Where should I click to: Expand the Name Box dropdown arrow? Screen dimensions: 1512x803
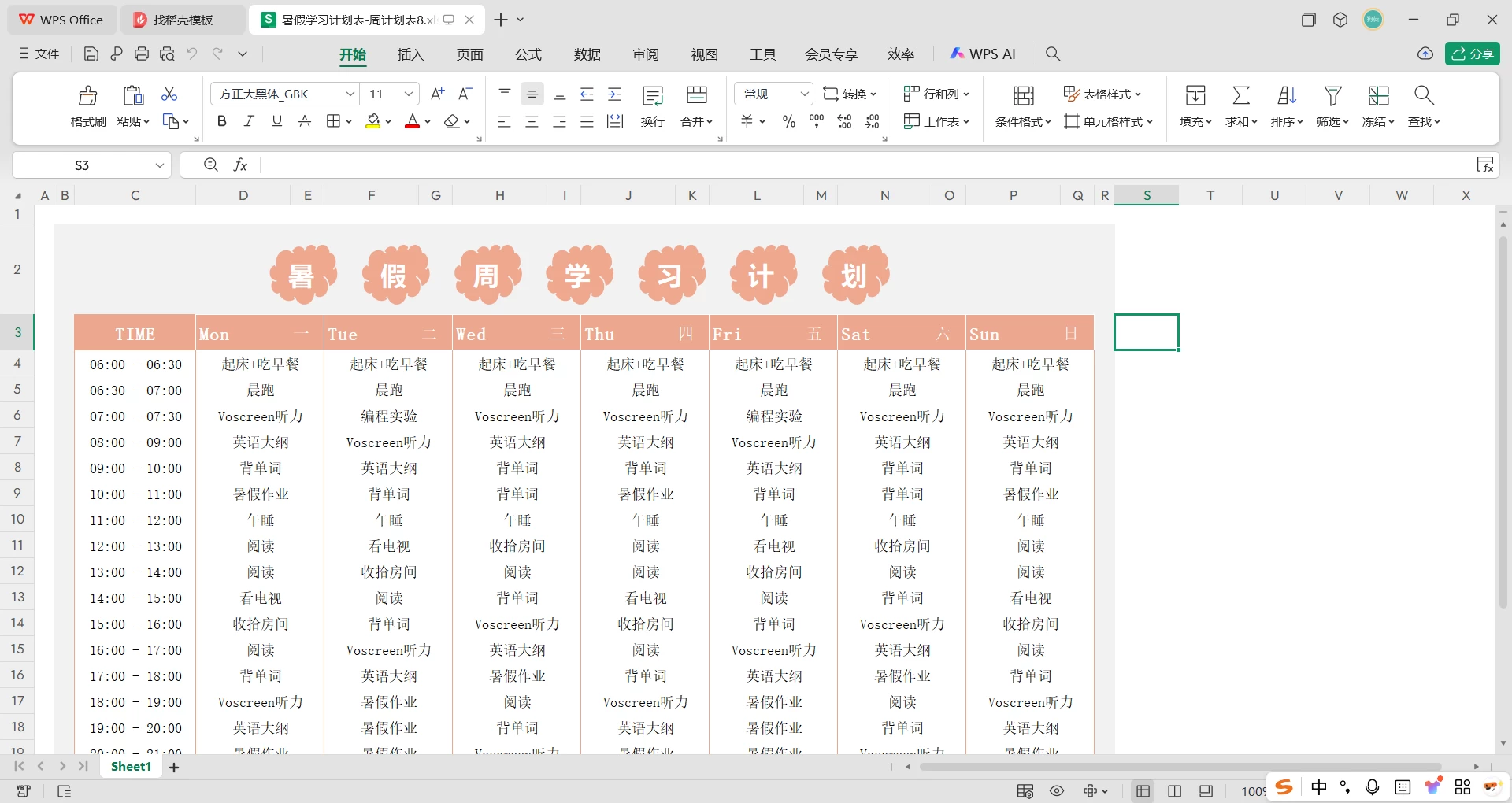tap(160, 165)
